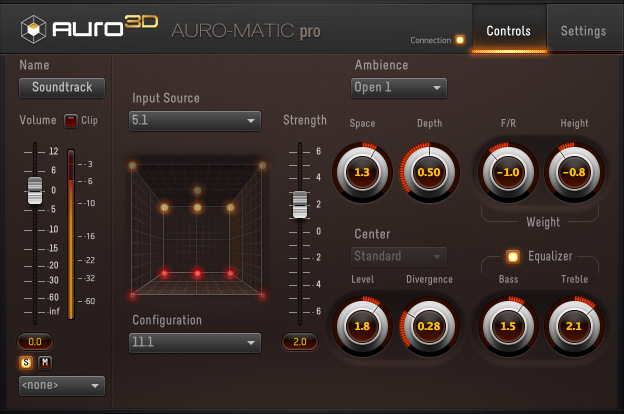Click the upper center front speaker dot

click(x=197, y=207)
